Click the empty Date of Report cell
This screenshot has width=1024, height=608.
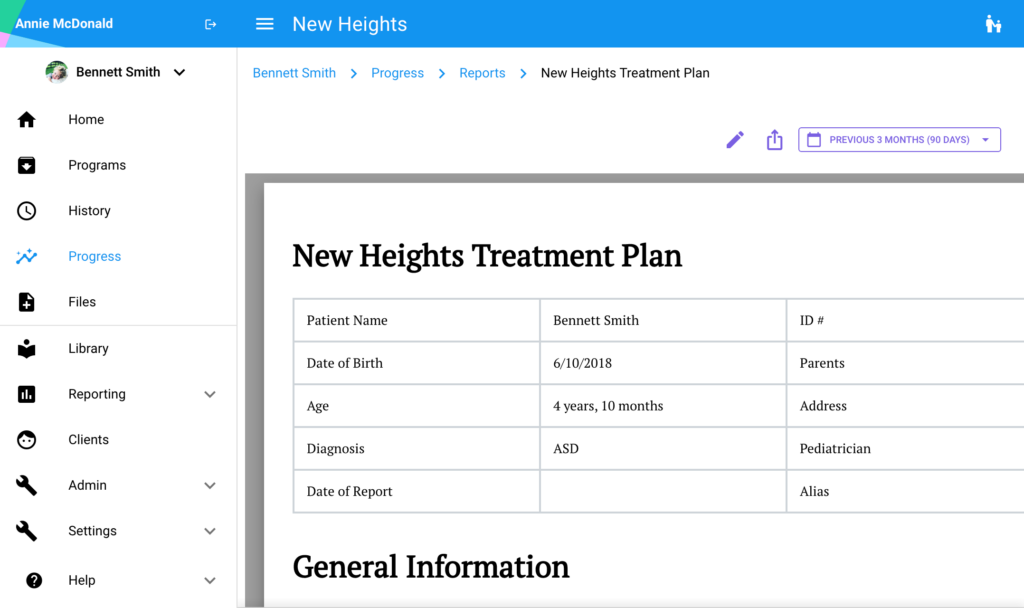pyautogui.click(x=662, y=492)
